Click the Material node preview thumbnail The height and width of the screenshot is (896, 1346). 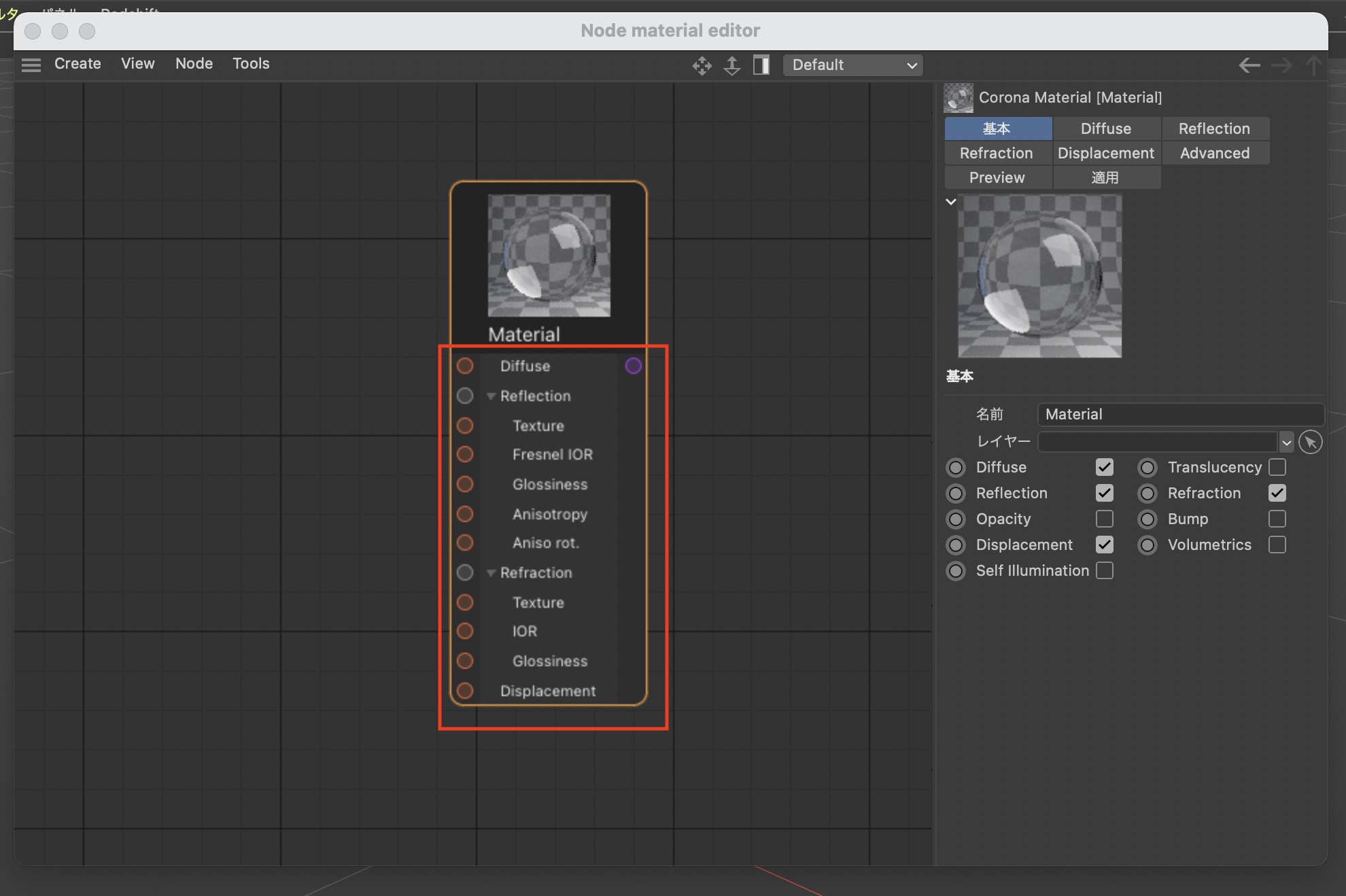pyautogui.click(x=549, y=256)
